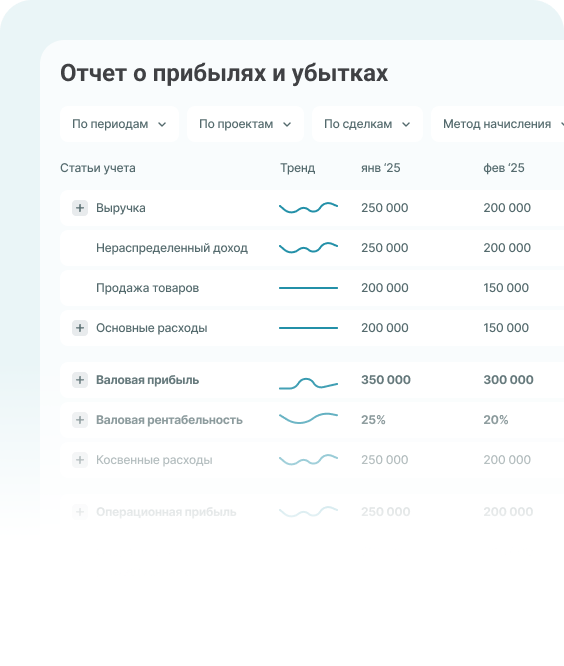The height and width of the screenshot is (666, 564).
Task: Open the «Метод начисления» dropdown
Action: click(x=498, y=124)
